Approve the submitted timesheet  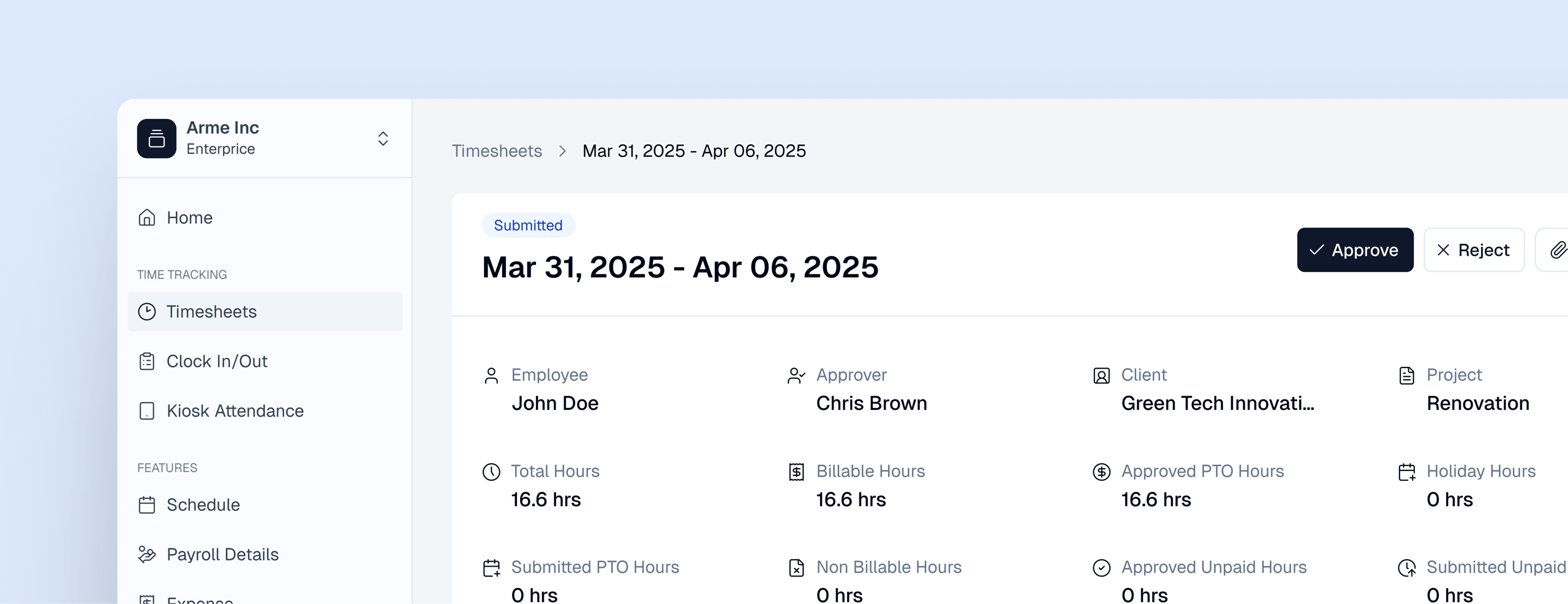click(1355, 250)
